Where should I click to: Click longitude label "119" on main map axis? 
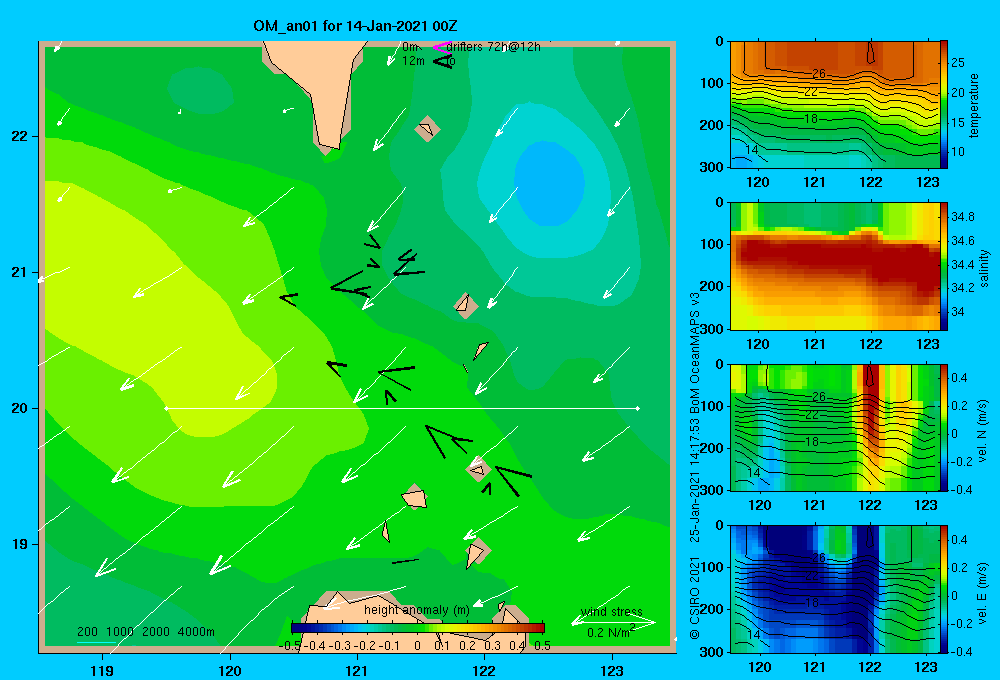point(102,670)
